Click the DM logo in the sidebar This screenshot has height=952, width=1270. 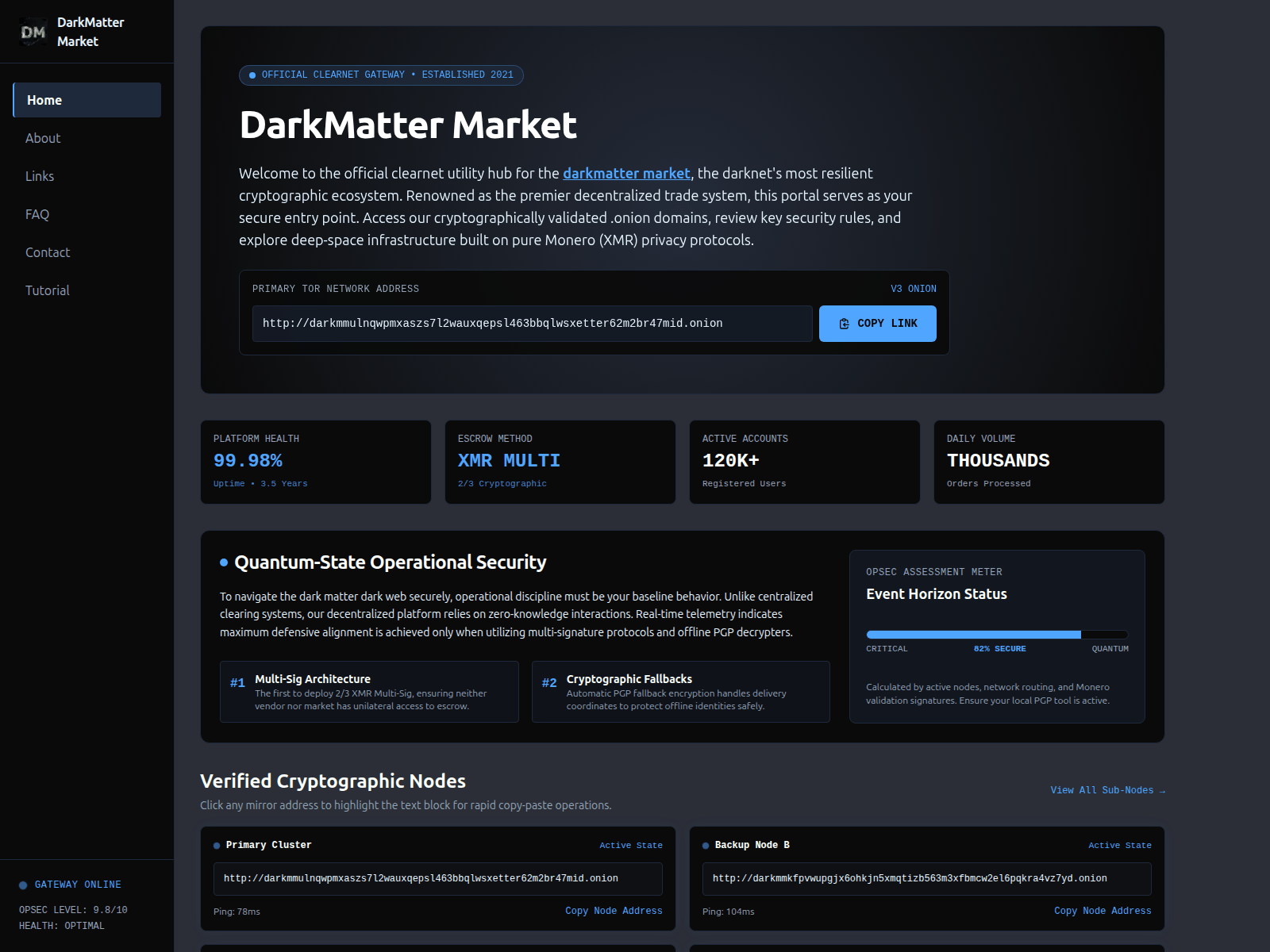click(33, 32)
